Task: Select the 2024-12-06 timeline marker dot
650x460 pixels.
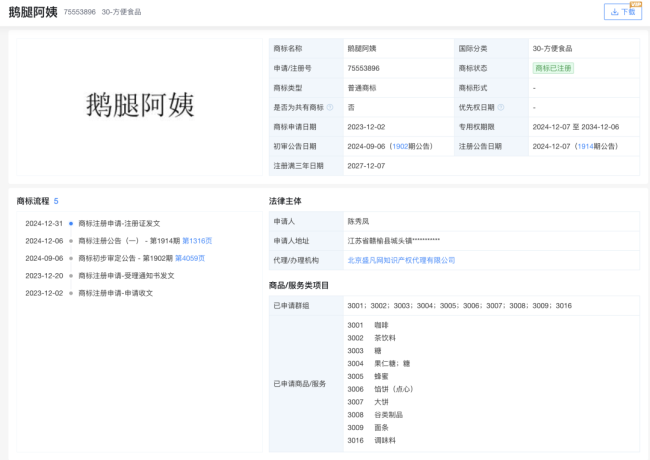Action: (71, 241)
